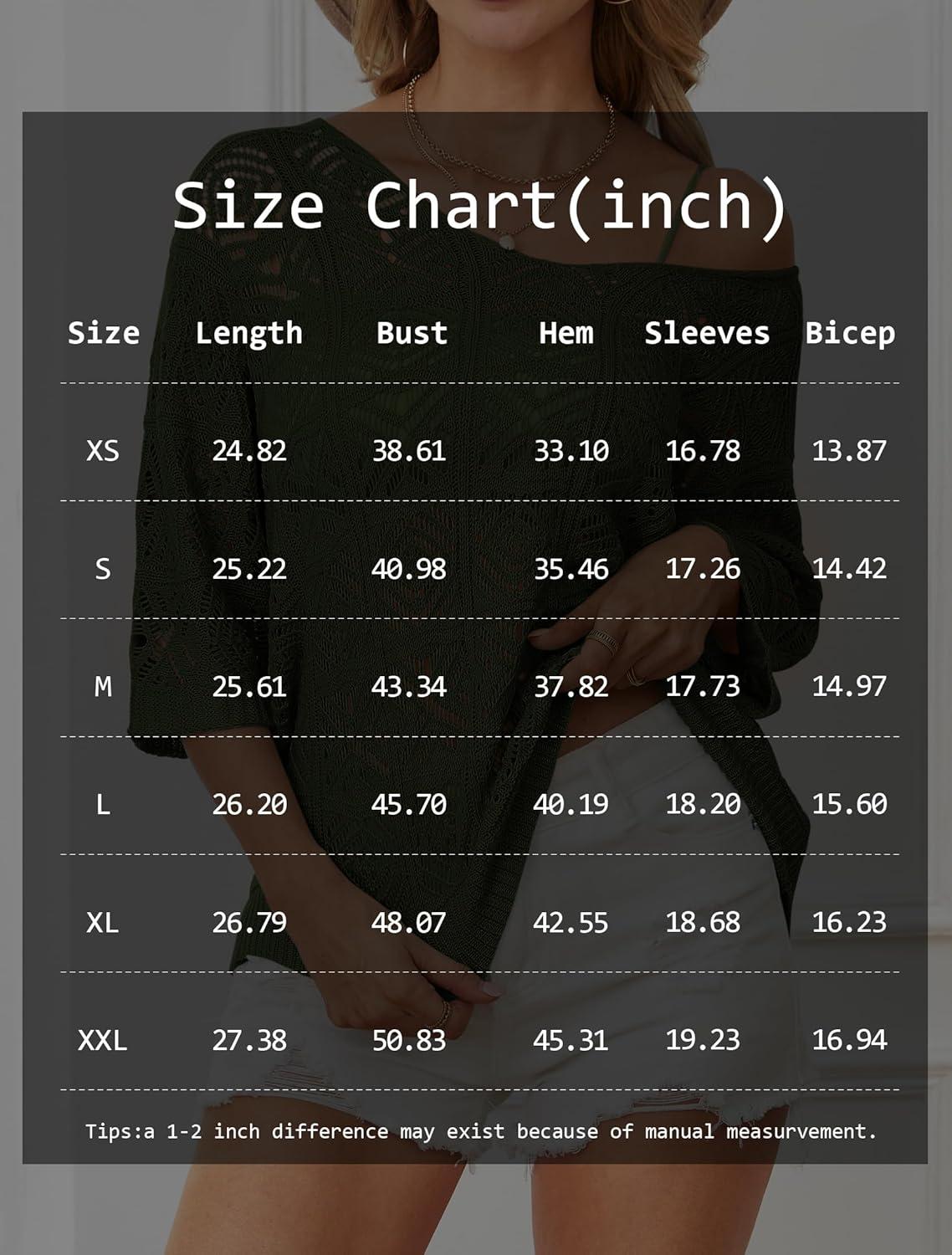This screenshot has width=952, height=1255.
Task: Select the S size row label
Action: 103,569
